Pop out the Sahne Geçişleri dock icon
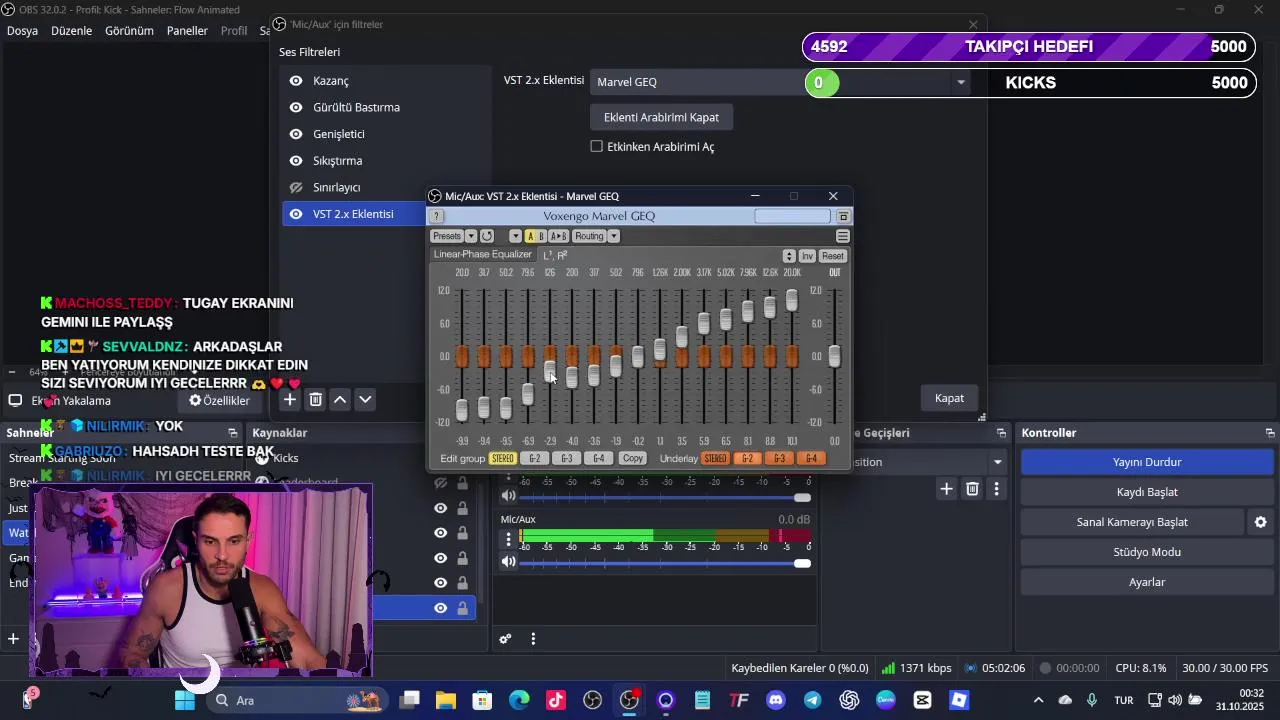The height and width of the screenshot is (720, 1280). (1001, 433)
